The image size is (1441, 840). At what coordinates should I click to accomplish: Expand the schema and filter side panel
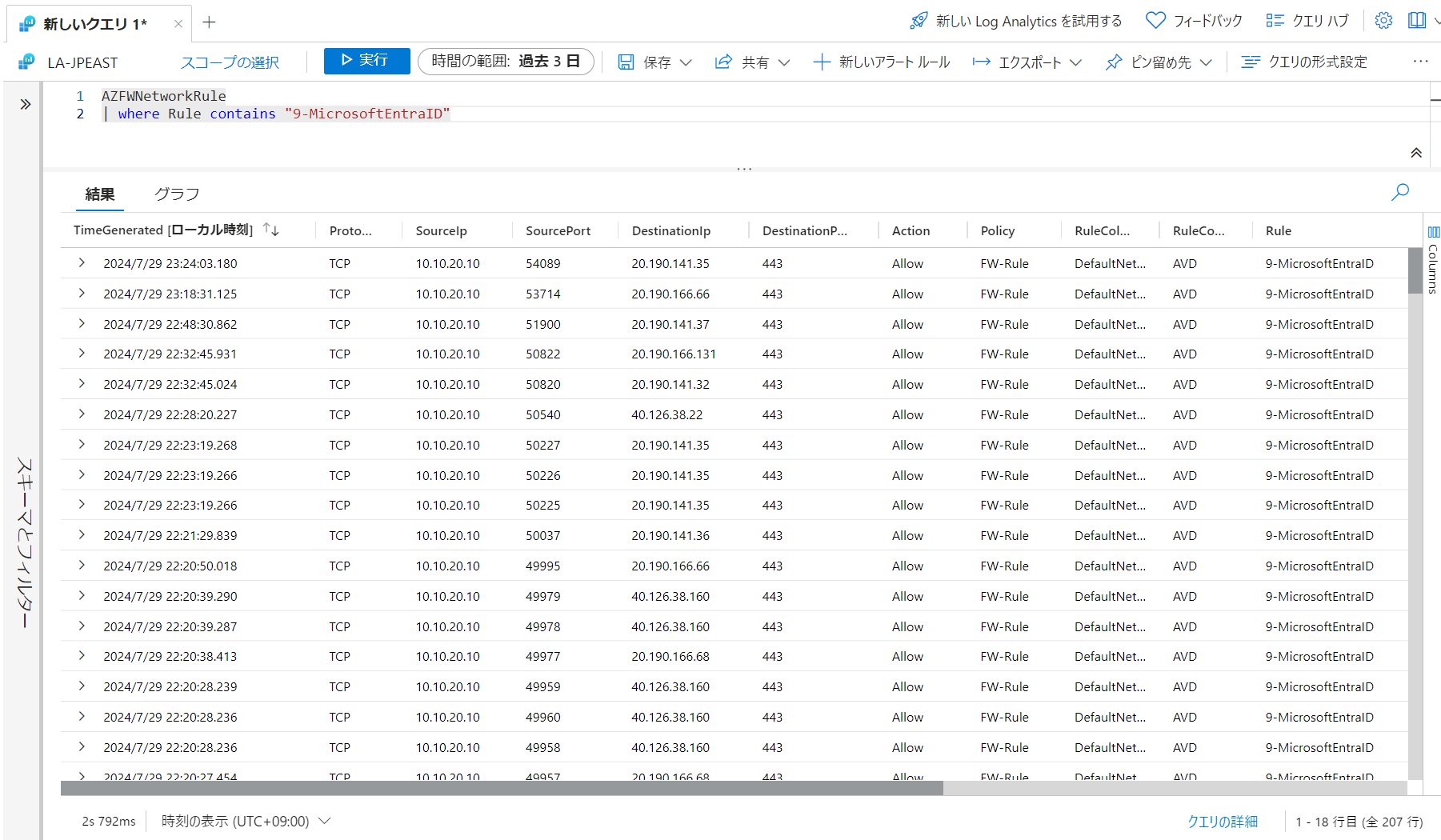click(26, 104)
